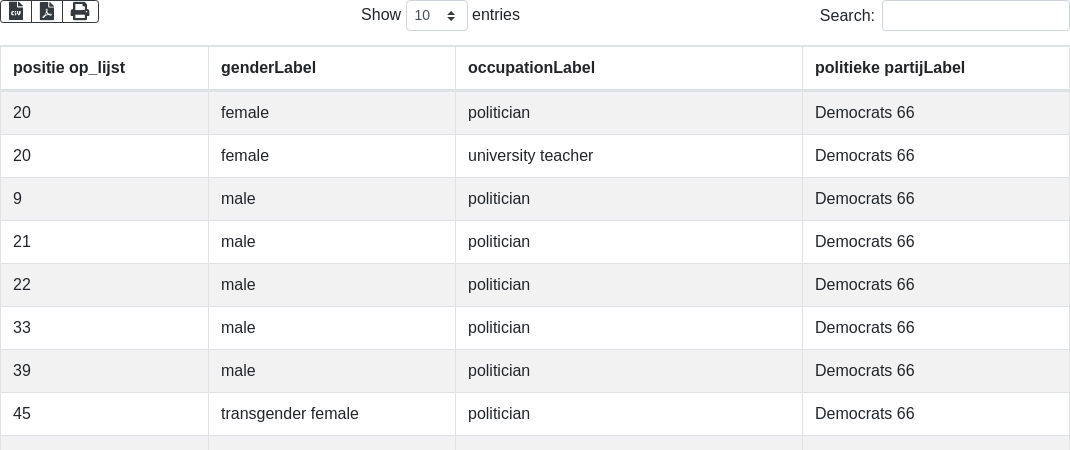Screen dimensions: 1070x450
Task: Sort by positie op_lijst column header
Action: pyautogui.click(x=69, y=68)
